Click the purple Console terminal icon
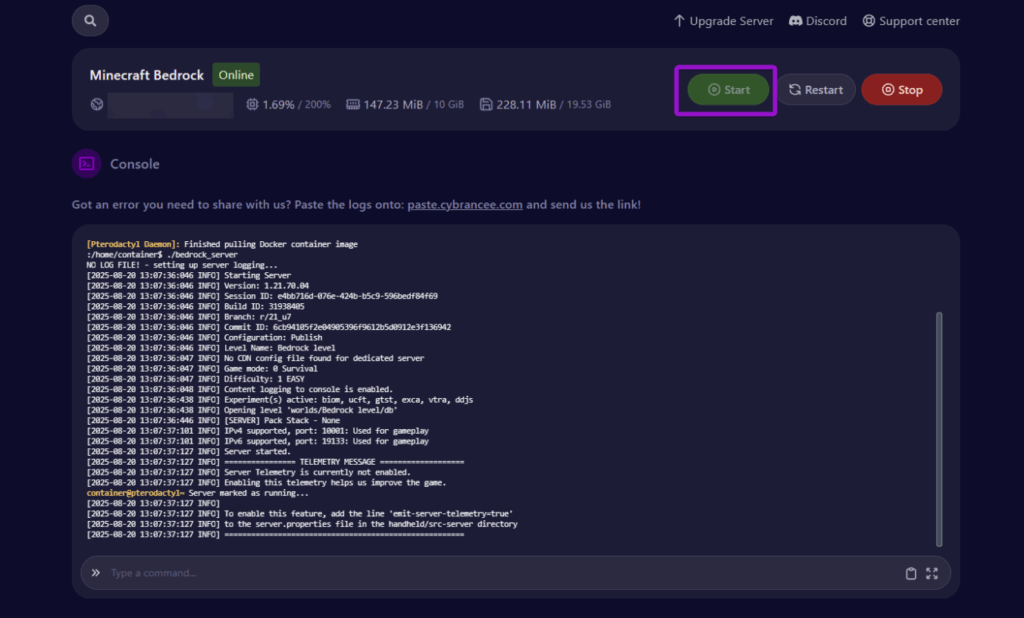This screenshot has height=618, width=1024. [87, 164]
